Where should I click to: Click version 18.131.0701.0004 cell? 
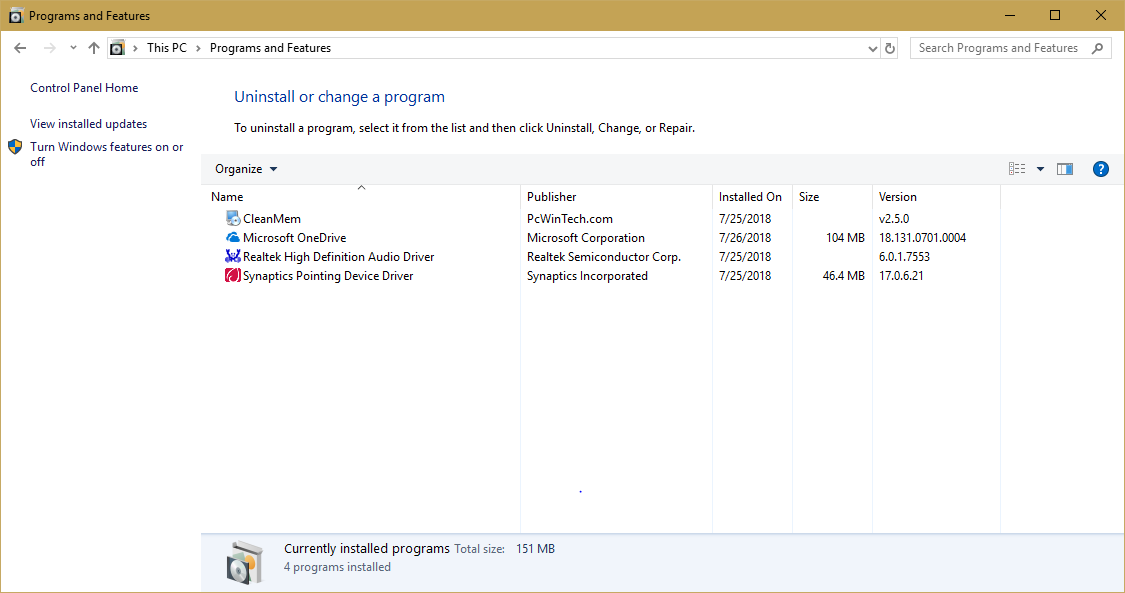tap(923, 237)
